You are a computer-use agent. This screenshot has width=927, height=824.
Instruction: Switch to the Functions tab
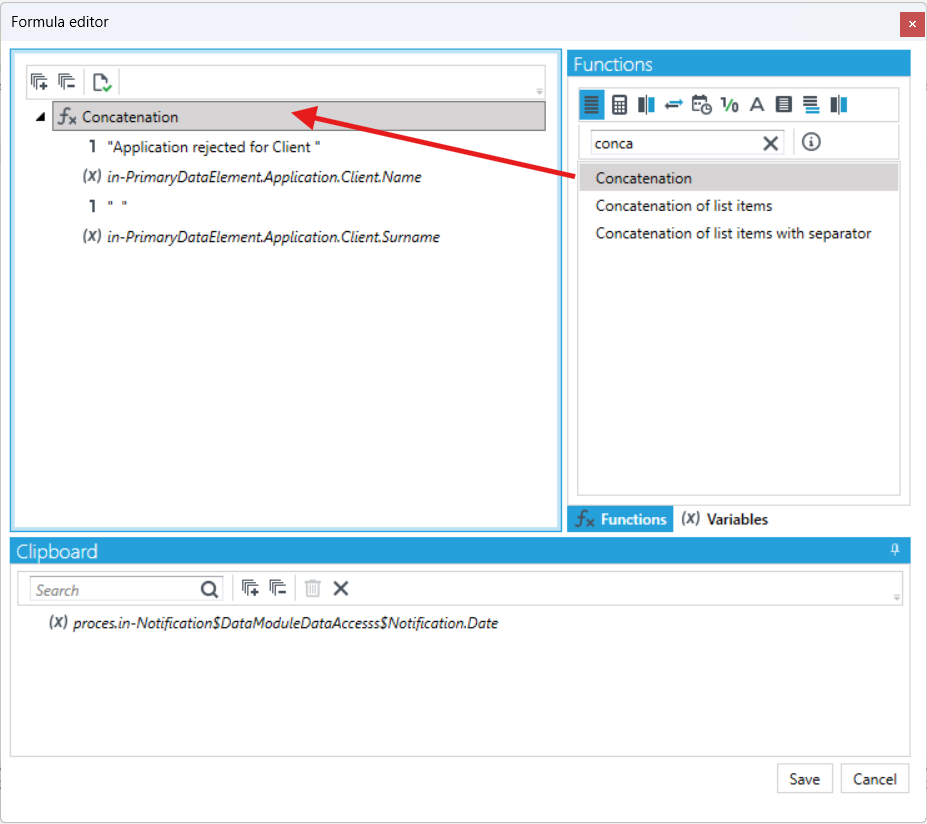(620, 519)
